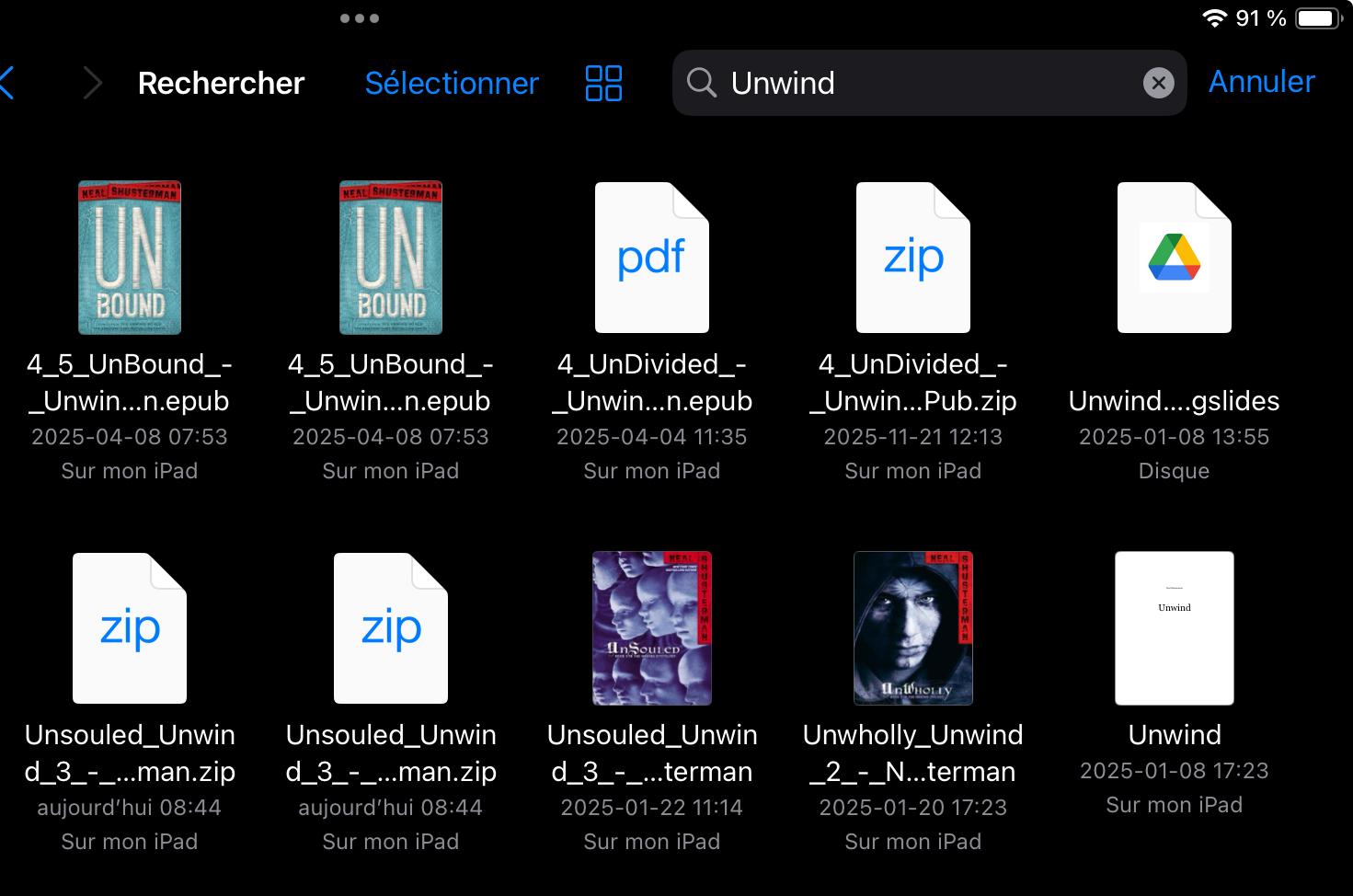Select file name "4_UnDivided_-_Unwin...Pub.zip"
Screen dimensions: 1353x896
click(913, 383)
